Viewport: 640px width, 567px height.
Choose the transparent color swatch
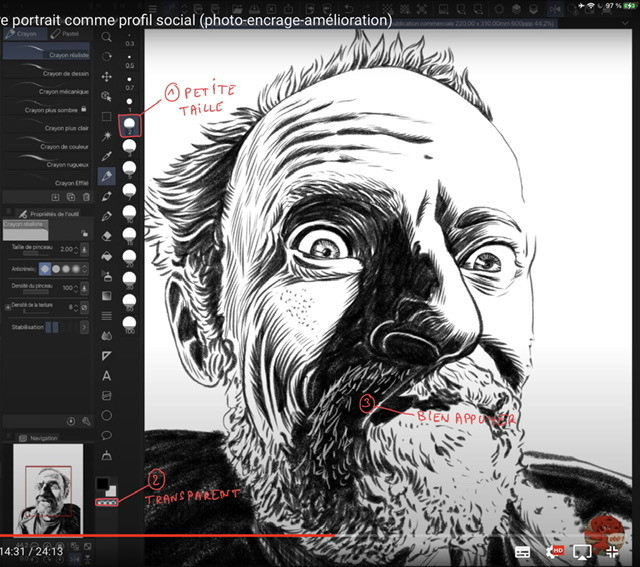click(105, 502)
